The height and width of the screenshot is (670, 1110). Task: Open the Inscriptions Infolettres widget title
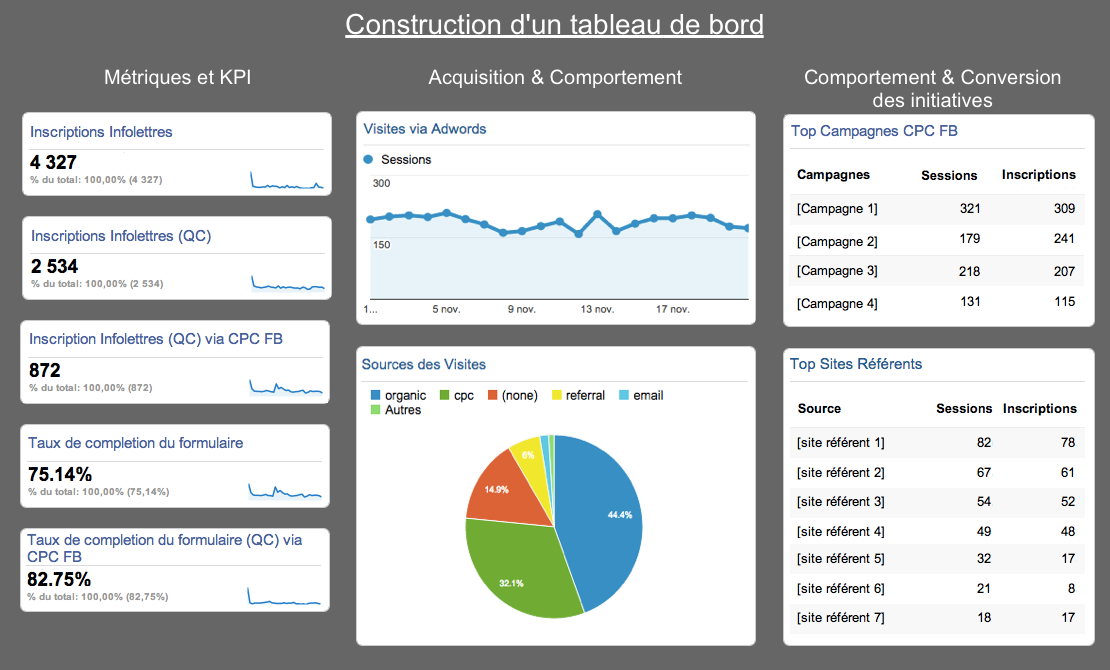[101, 132]
